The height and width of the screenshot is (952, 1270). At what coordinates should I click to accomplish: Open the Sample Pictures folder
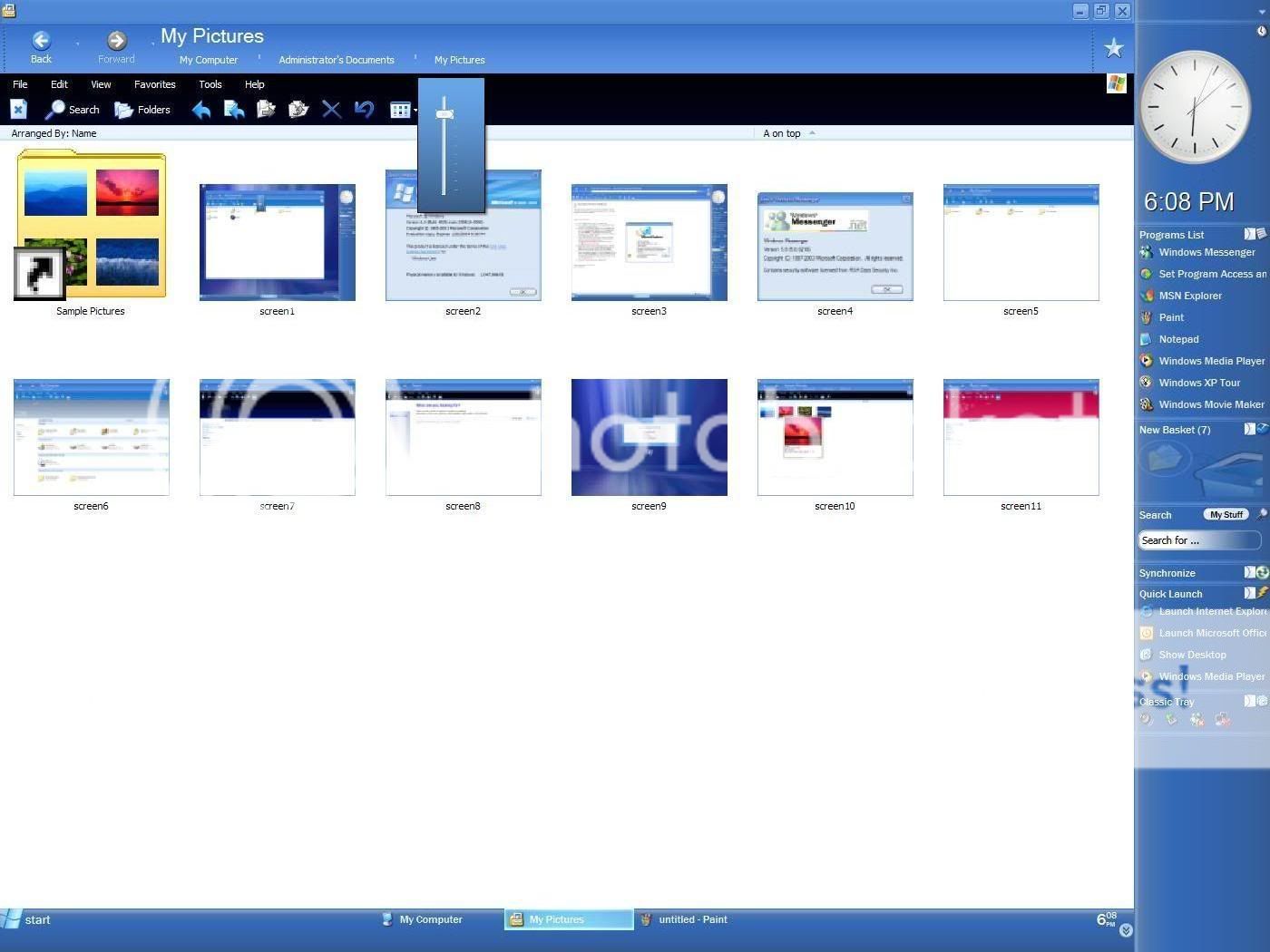(x=91, y=227)
